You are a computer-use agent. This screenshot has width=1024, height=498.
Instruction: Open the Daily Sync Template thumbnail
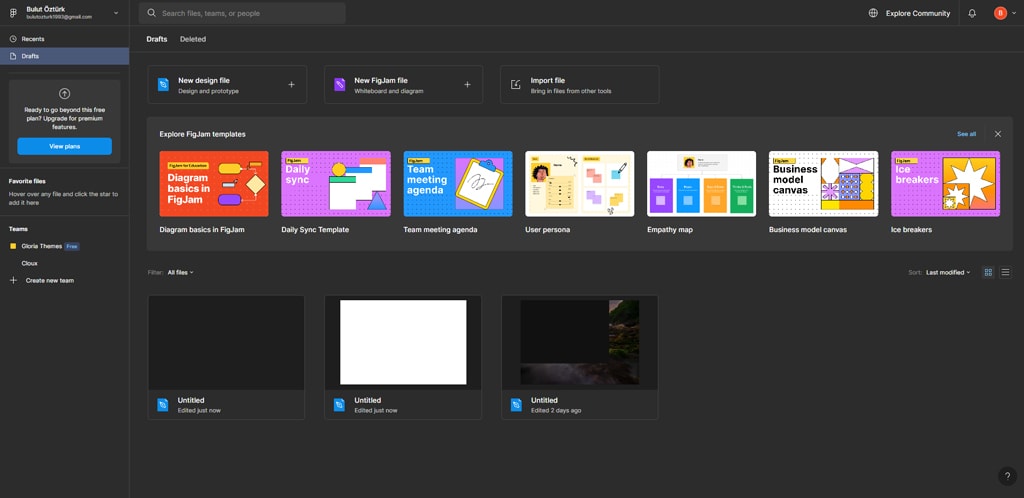[x=336, y=183]
